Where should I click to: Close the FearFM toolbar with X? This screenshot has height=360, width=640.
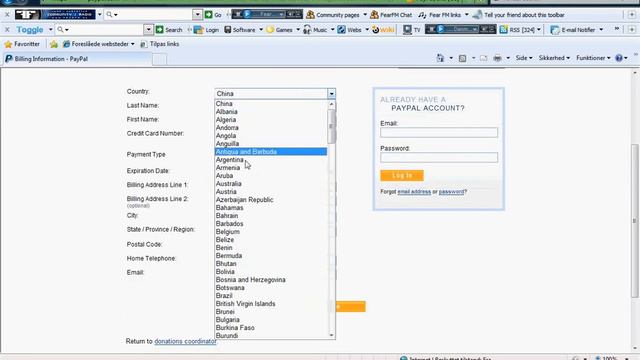7,15
